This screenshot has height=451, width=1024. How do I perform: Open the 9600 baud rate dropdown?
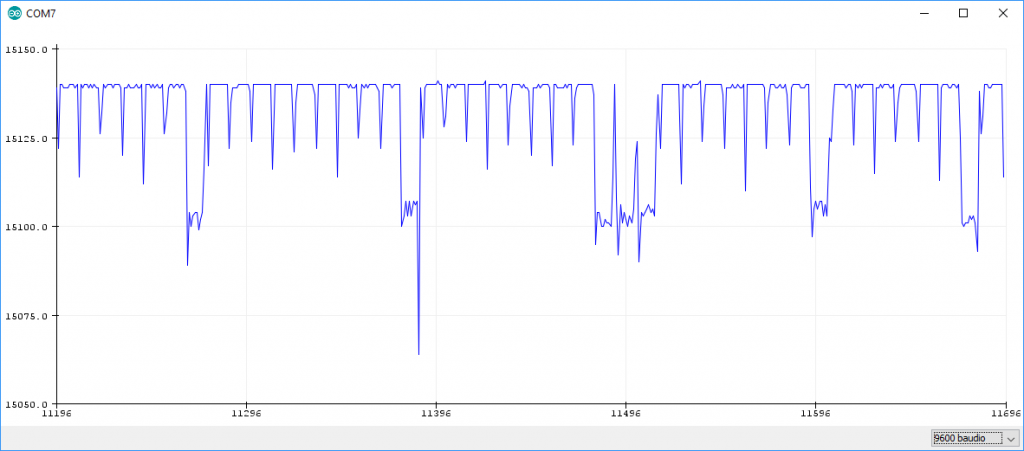pos(965,438)
